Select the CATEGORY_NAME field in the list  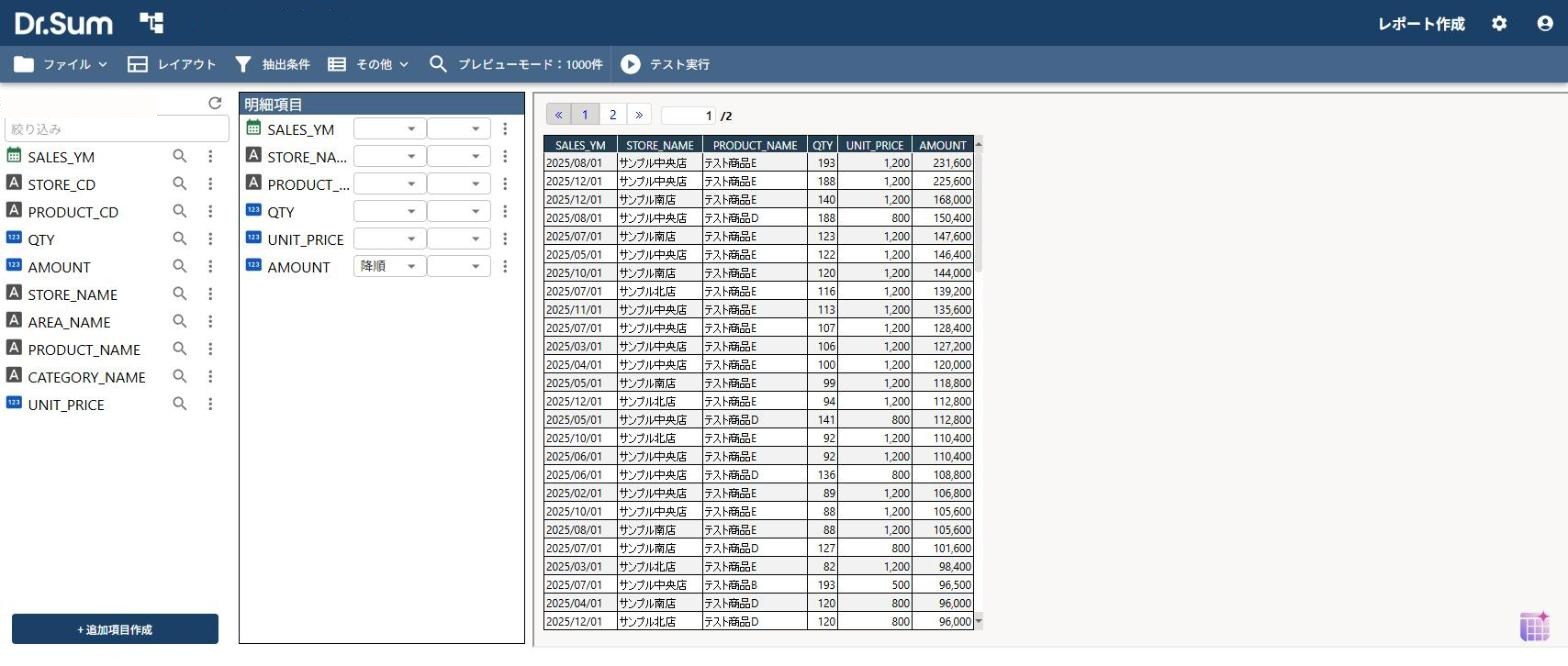point(87,376)
